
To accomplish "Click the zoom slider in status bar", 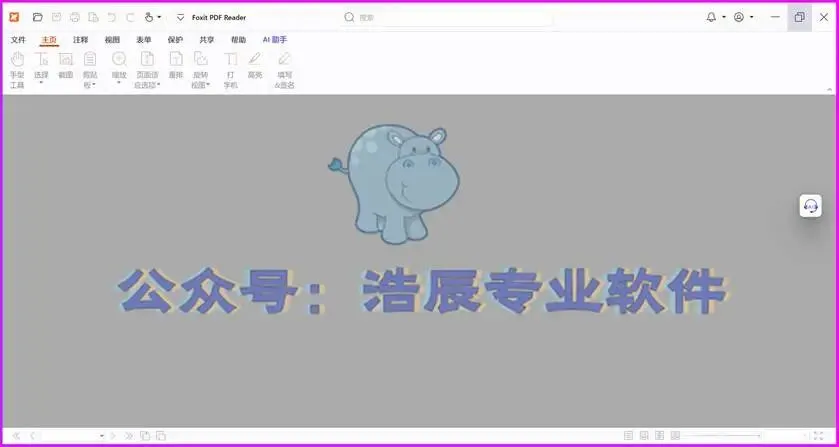I will (722, 436).
